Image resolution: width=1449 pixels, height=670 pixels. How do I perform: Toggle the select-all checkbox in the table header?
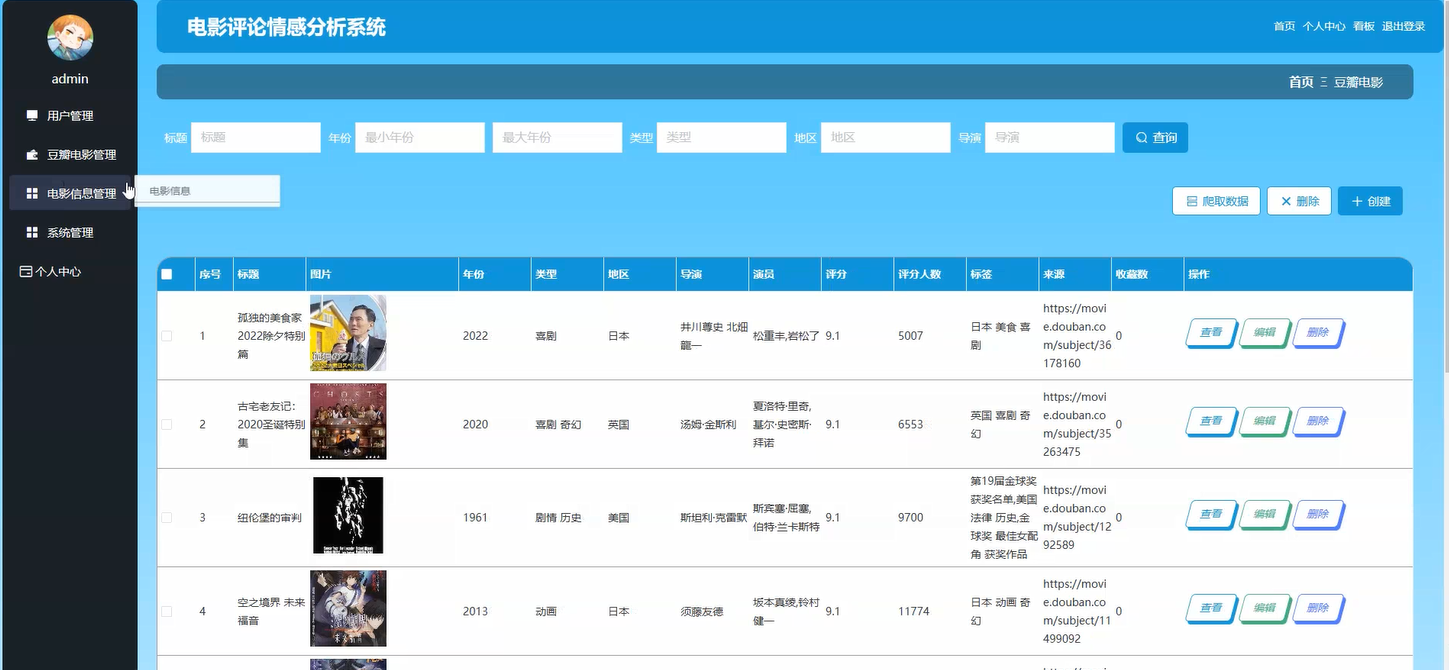167,274
